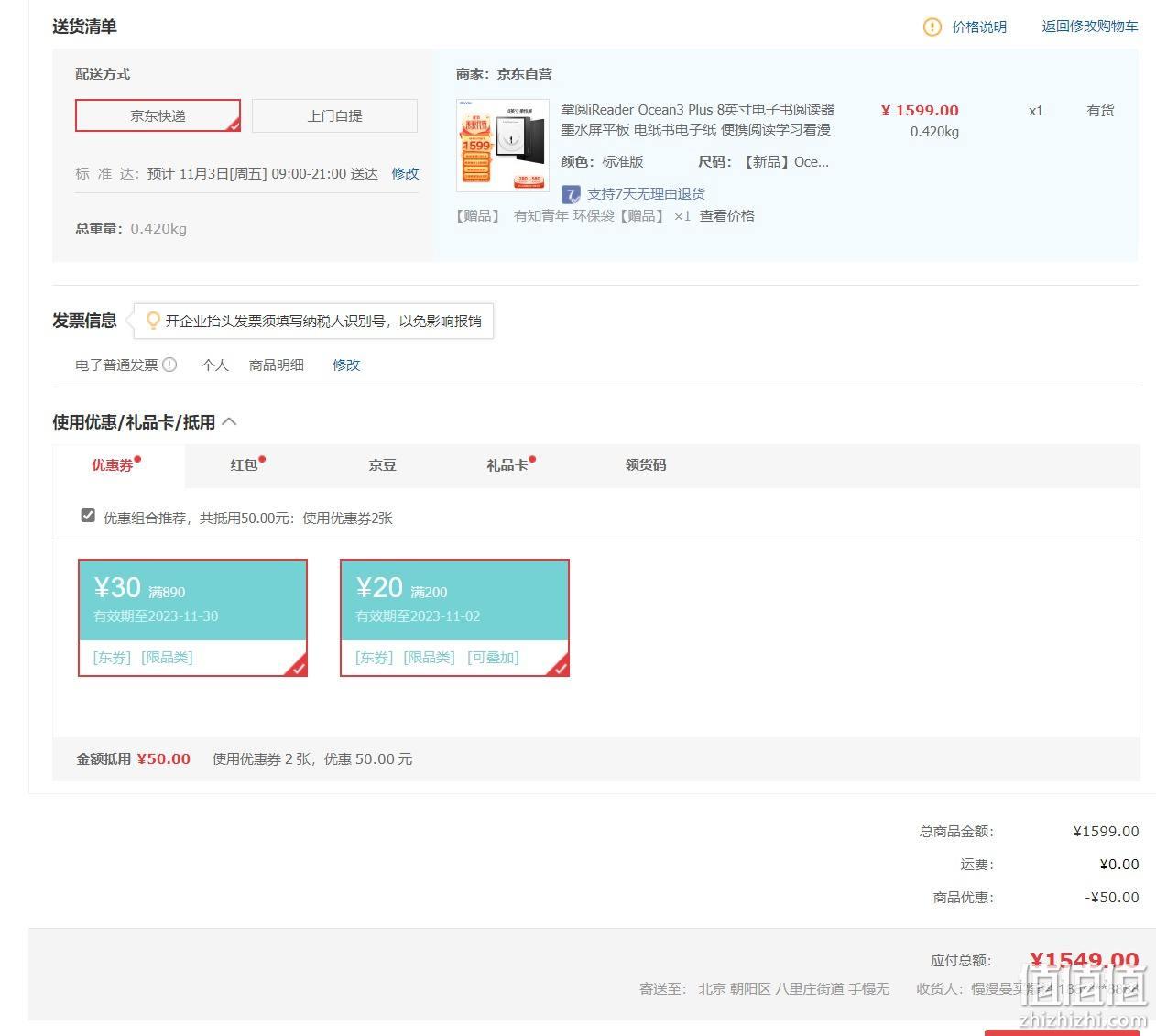Screen dimensions: 1156x1036
Task: Click the info icon beside 电子普通发票
Action: [x=169, y=365]
